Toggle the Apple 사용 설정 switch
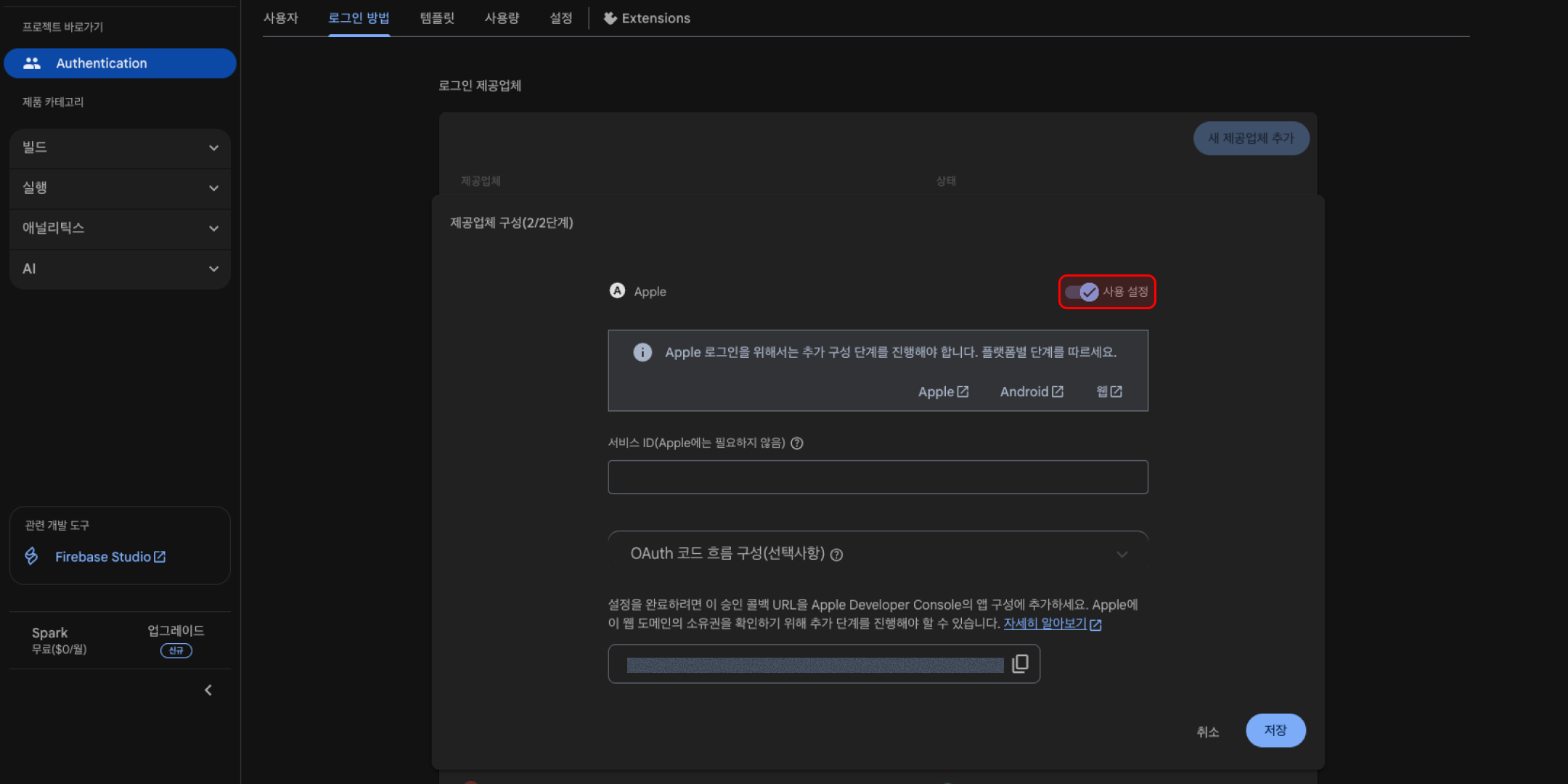The width and height of the screenshot is (1568, 784). [1082, 292]
